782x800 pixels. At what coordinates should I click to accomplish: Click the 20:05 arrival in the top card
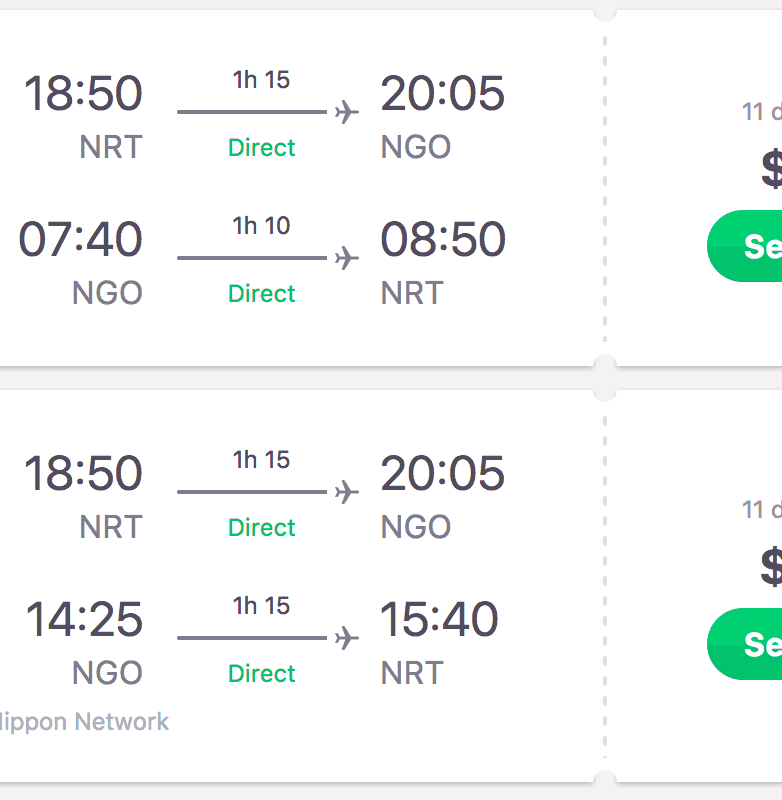[x=442, y=94]
